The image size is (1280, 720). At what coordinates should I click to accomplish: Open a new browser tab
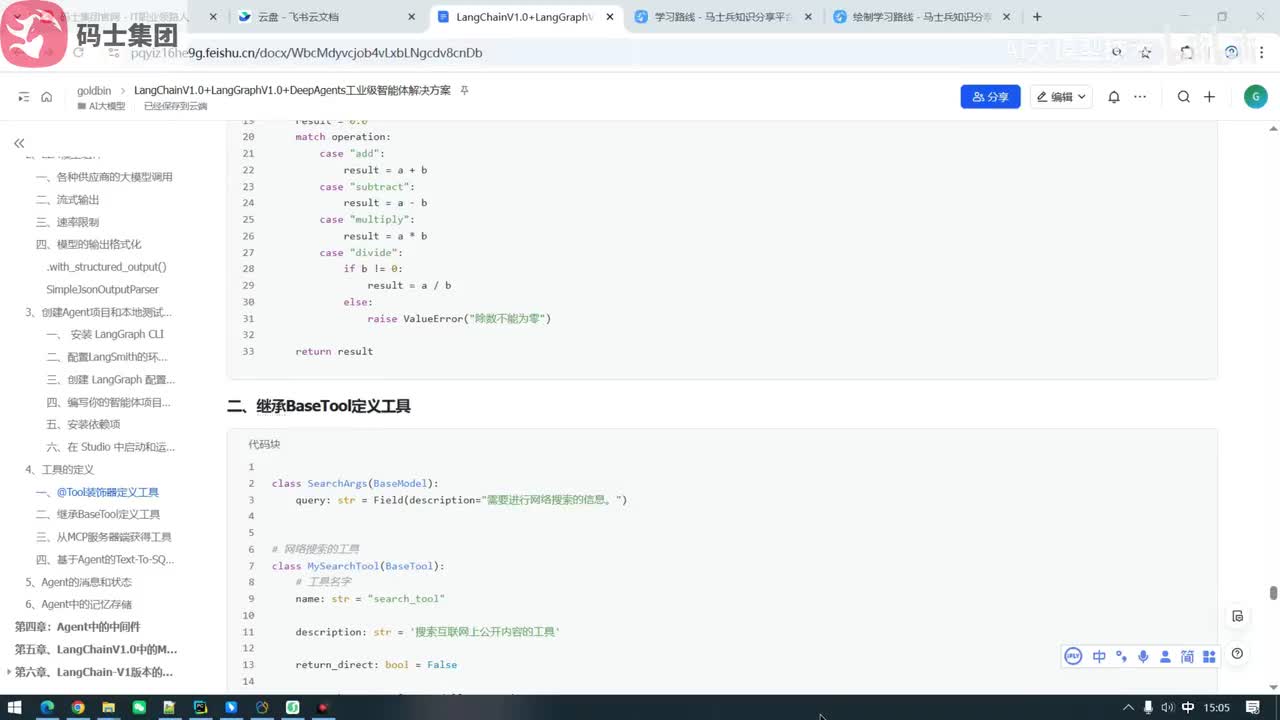[1037, 17]
